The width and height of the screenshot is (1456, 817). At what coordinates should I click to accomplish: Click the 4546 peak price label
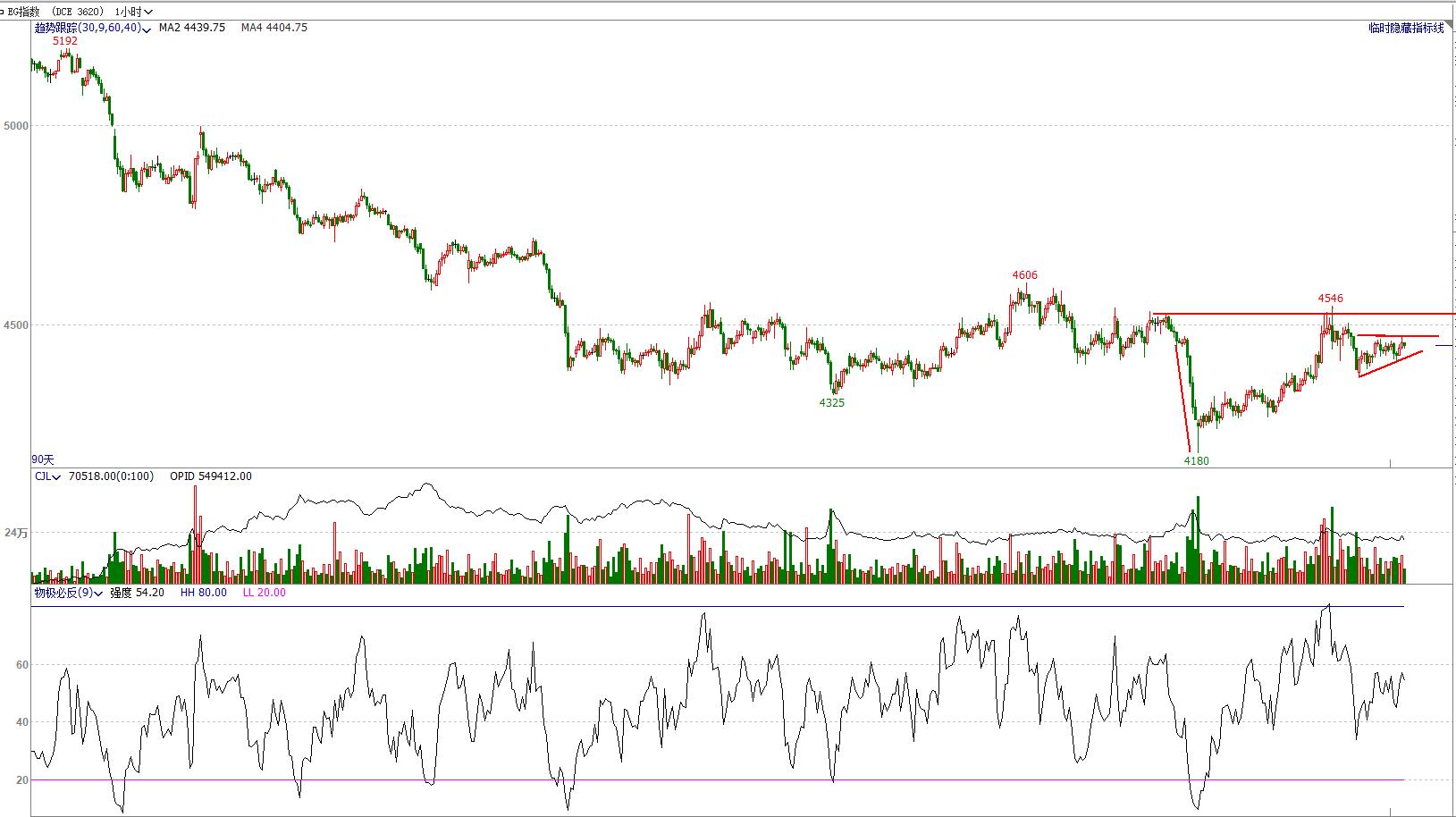tap(1330, 299)
